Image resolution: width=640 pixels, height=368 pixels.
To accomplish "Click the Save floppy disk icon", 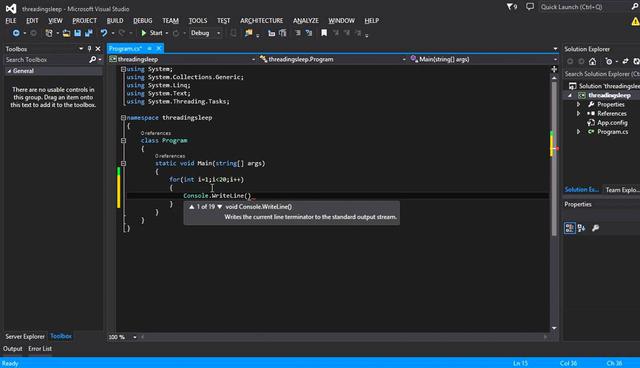I will tap(78, 33).
